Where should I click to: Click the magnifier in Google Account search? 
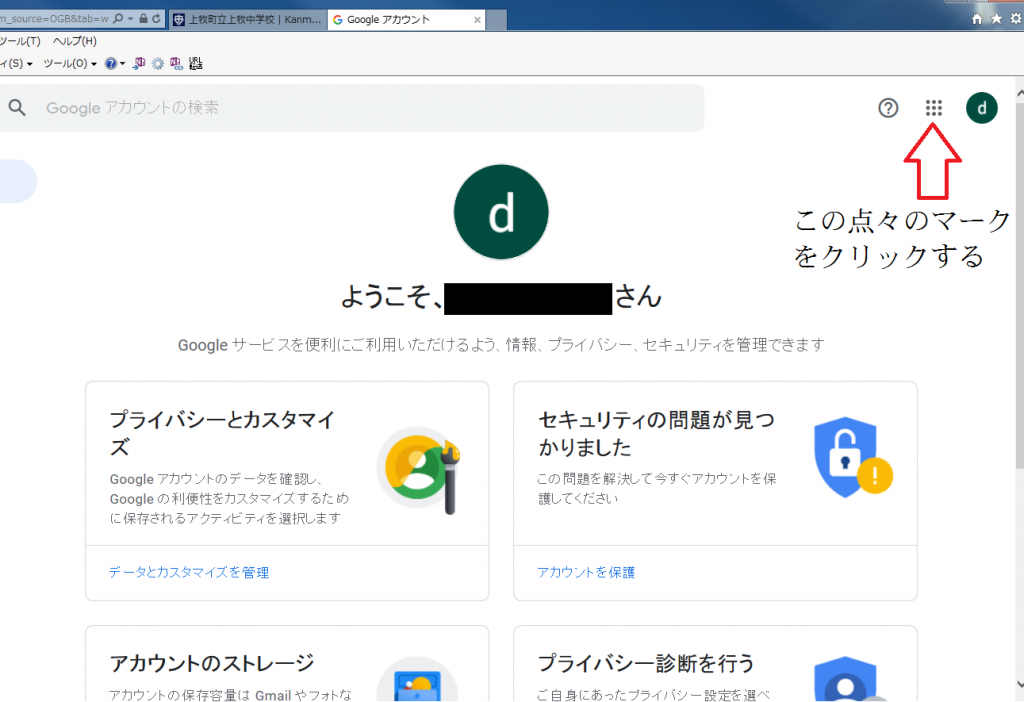coord(17,108)
